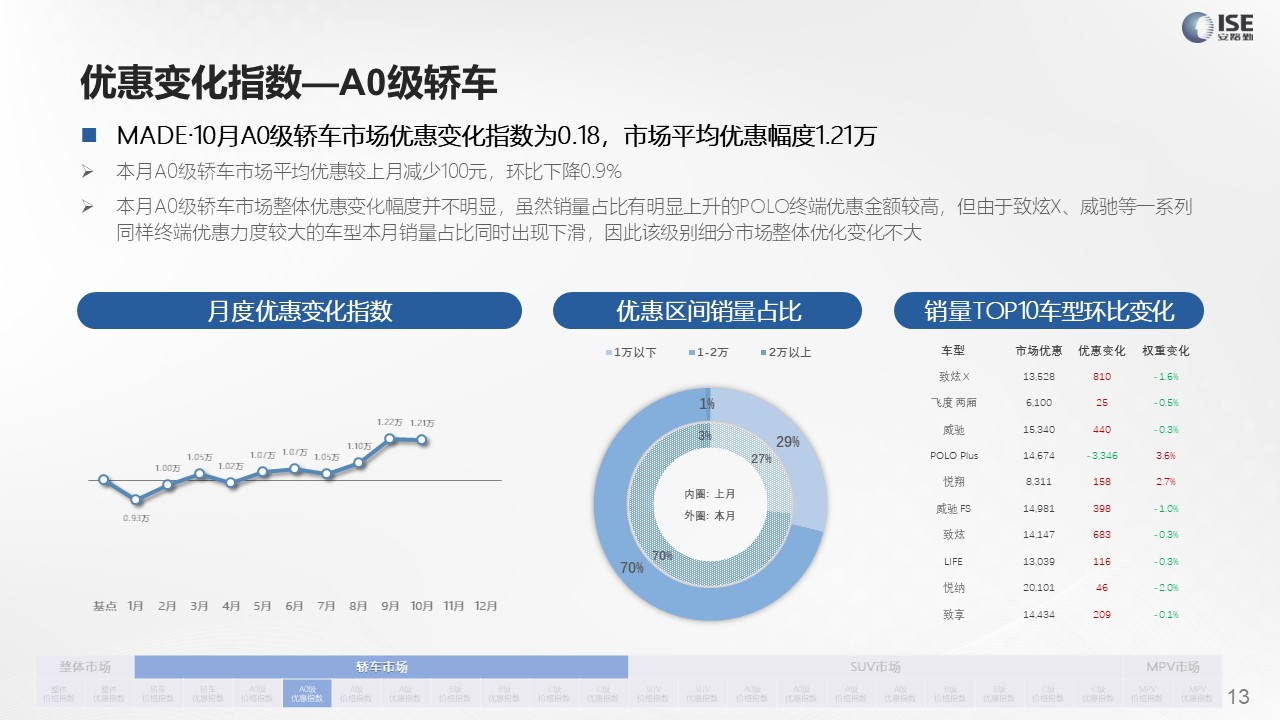
Task: Open the 轿车市场 navigation tab
Action: pos(381,667)
